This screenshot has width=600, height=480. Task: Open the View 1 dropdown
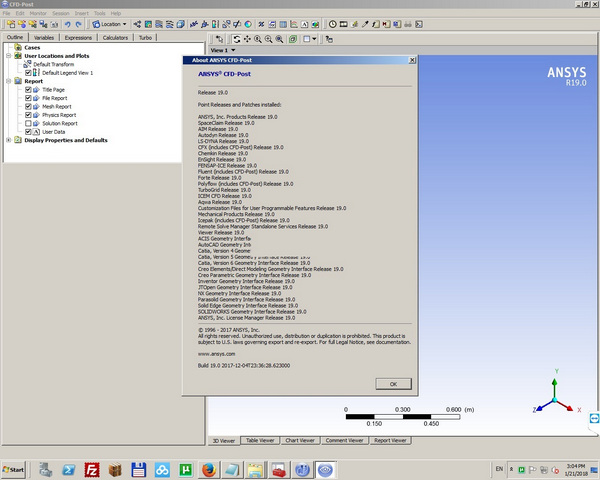[222, 49]
